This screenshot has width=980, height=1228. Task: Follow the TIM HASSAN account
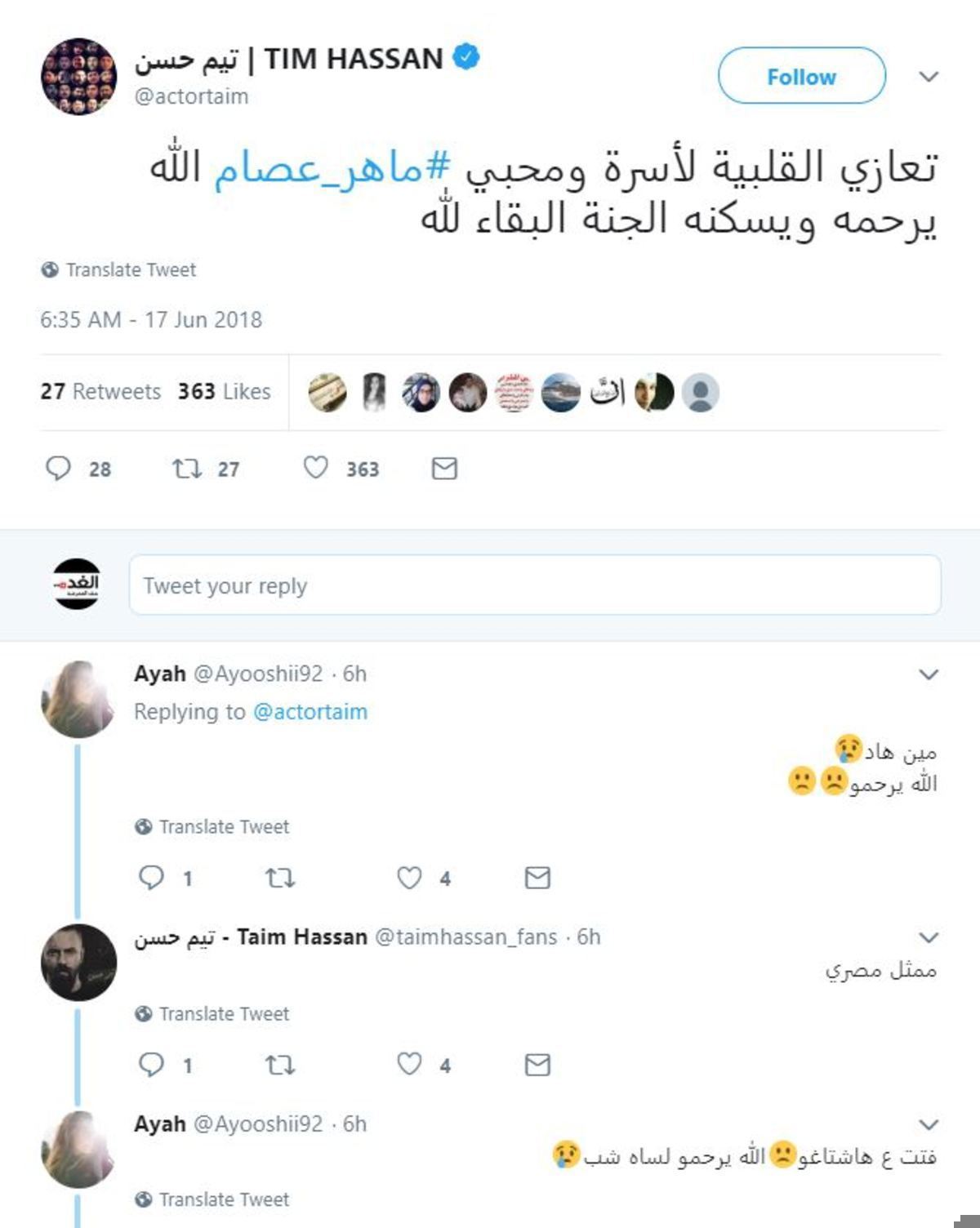click(801, 76)
